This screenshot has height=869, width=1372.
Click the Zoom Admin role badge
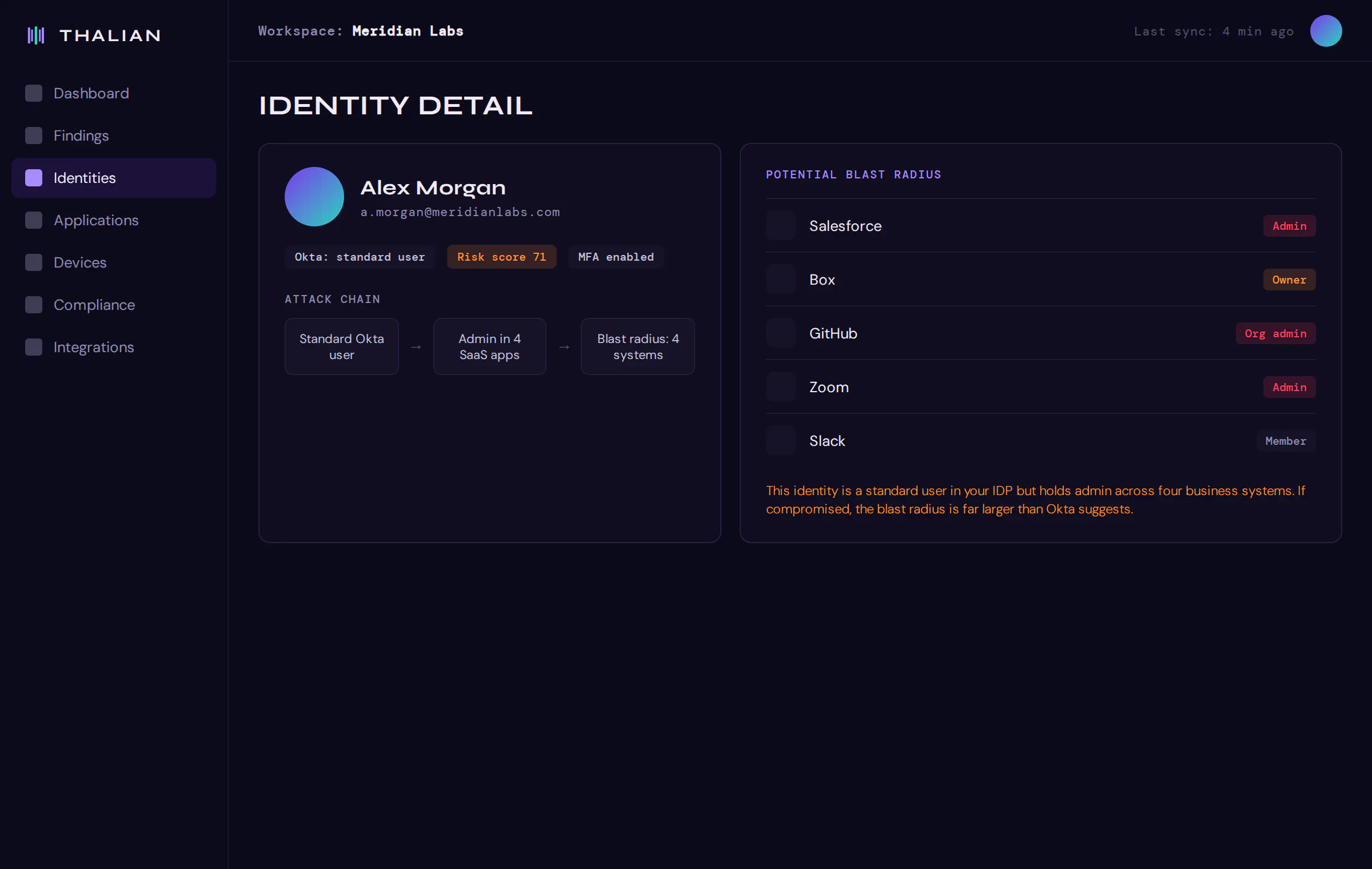[x=1289, y=387]
